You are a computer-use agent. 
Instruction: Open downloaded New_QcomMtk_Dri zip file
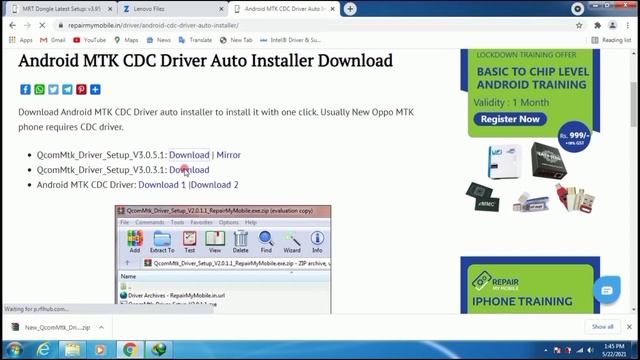[51, 327]
